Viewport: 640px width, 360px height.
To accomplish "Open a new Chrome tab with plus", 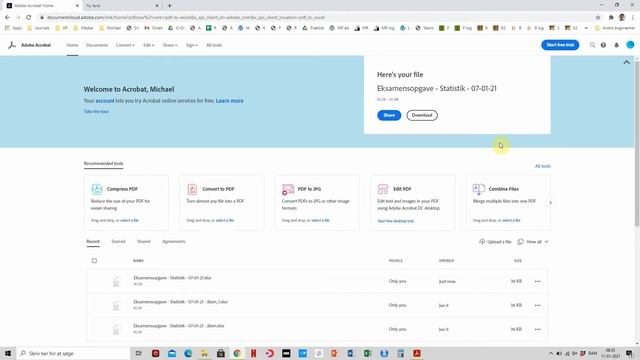I will pyautogui.click(x=169, y=6).
